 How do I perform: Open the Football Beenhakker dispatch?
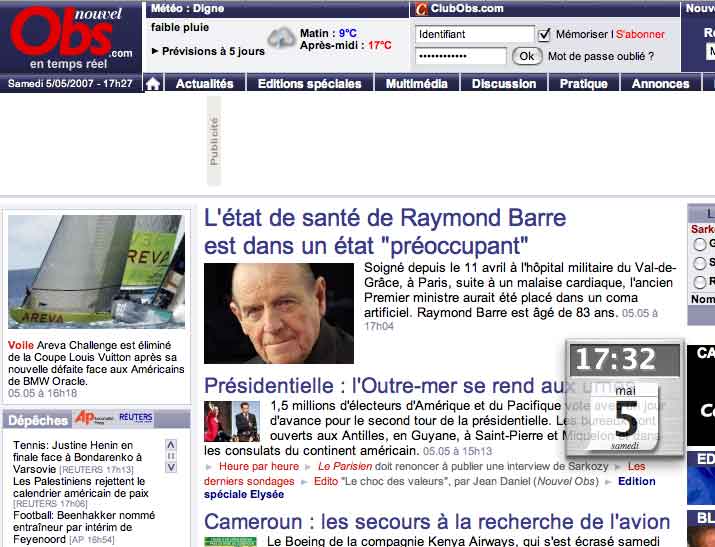(x=84, y=527)
